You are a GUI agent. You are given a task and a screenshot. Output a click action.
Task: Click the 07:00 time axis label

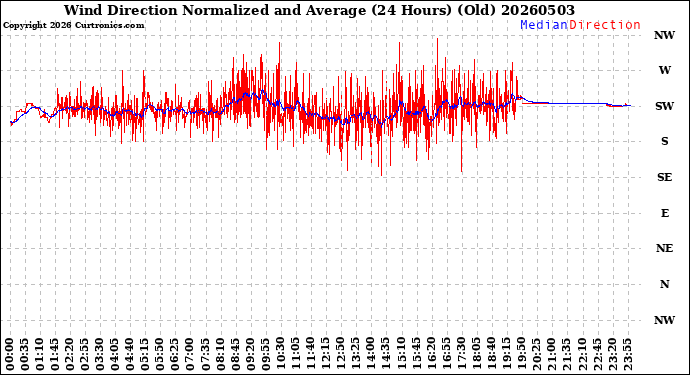coord(191,355)
